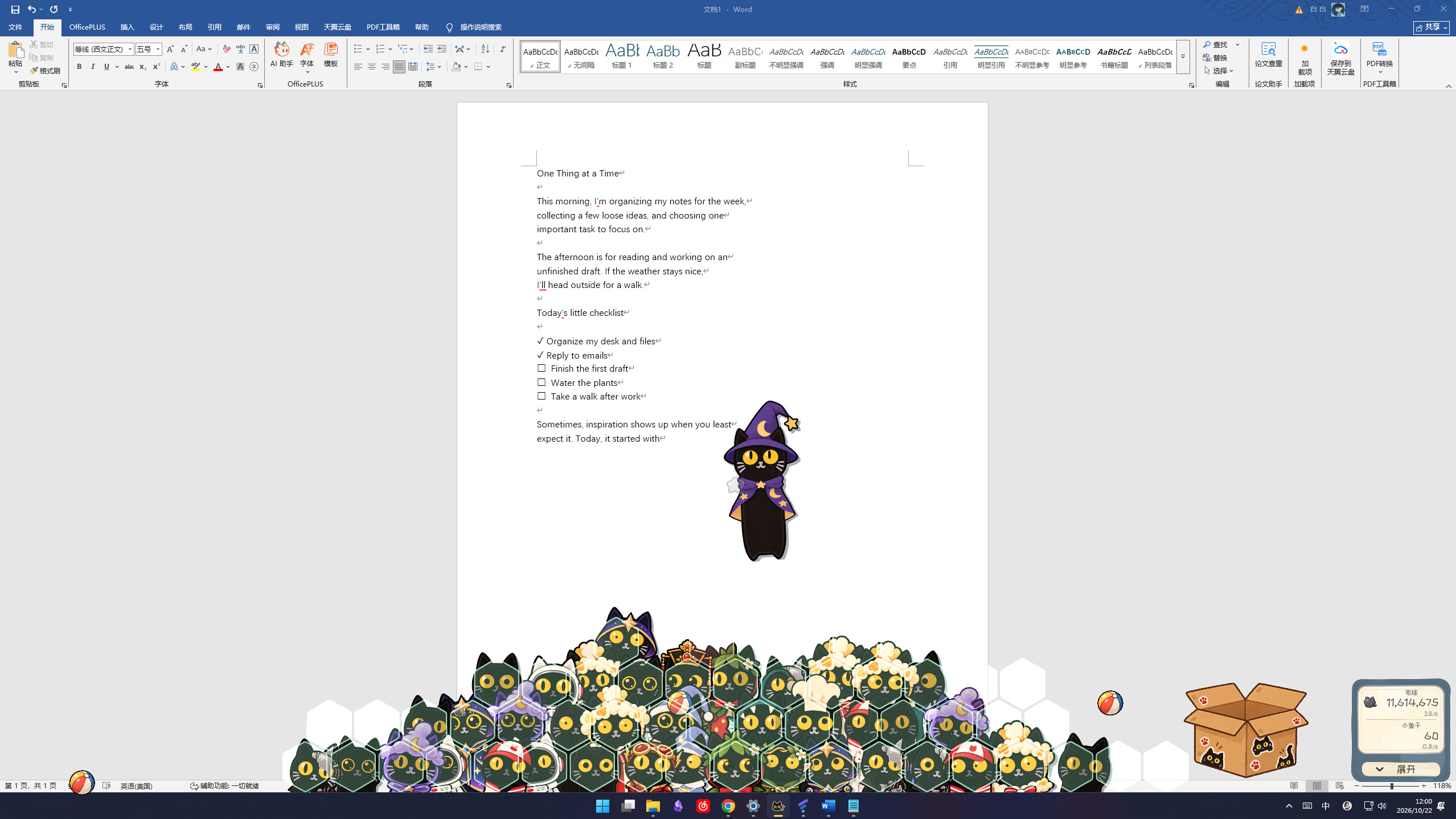The image size is (1456, 819).
Task: Open the 插入 Insert tab
Action: coord(127,27)
